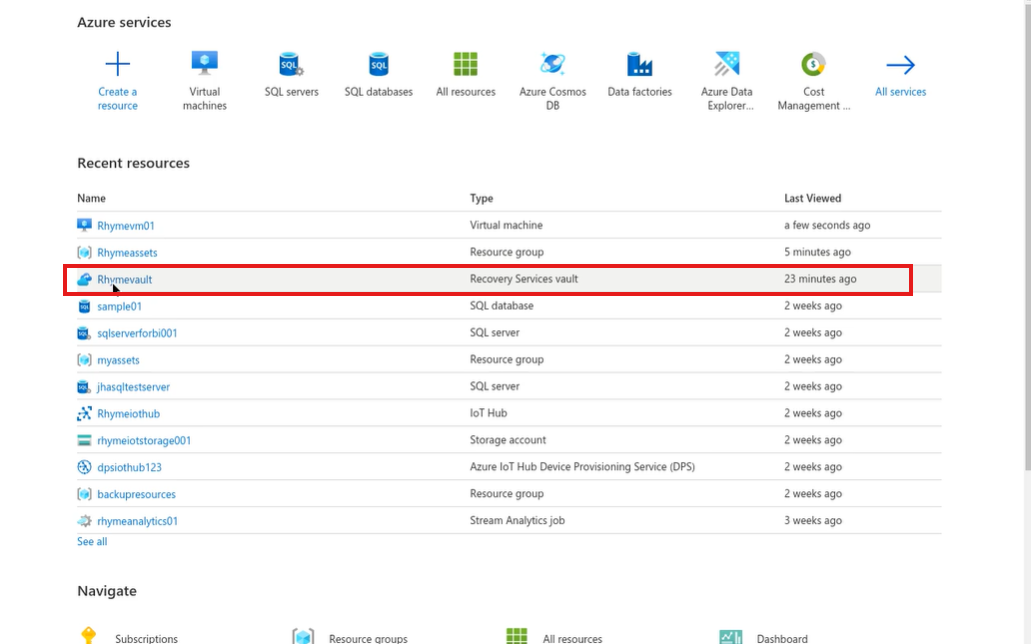Click the Create a resource label
The width and height of the screenshot is (1031, 644).
pos(118,99)
